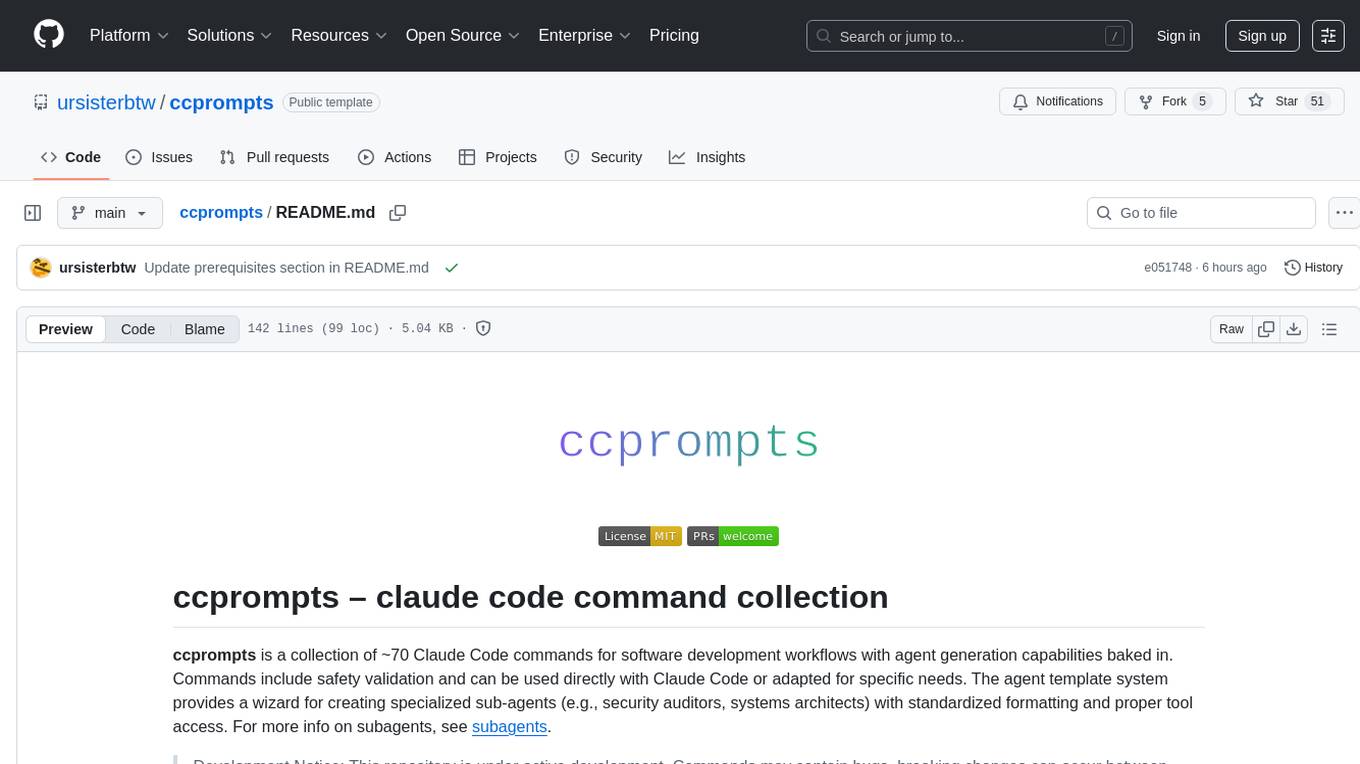
Task: Switch to the Pull requests tab
Action: click(274, 157)
